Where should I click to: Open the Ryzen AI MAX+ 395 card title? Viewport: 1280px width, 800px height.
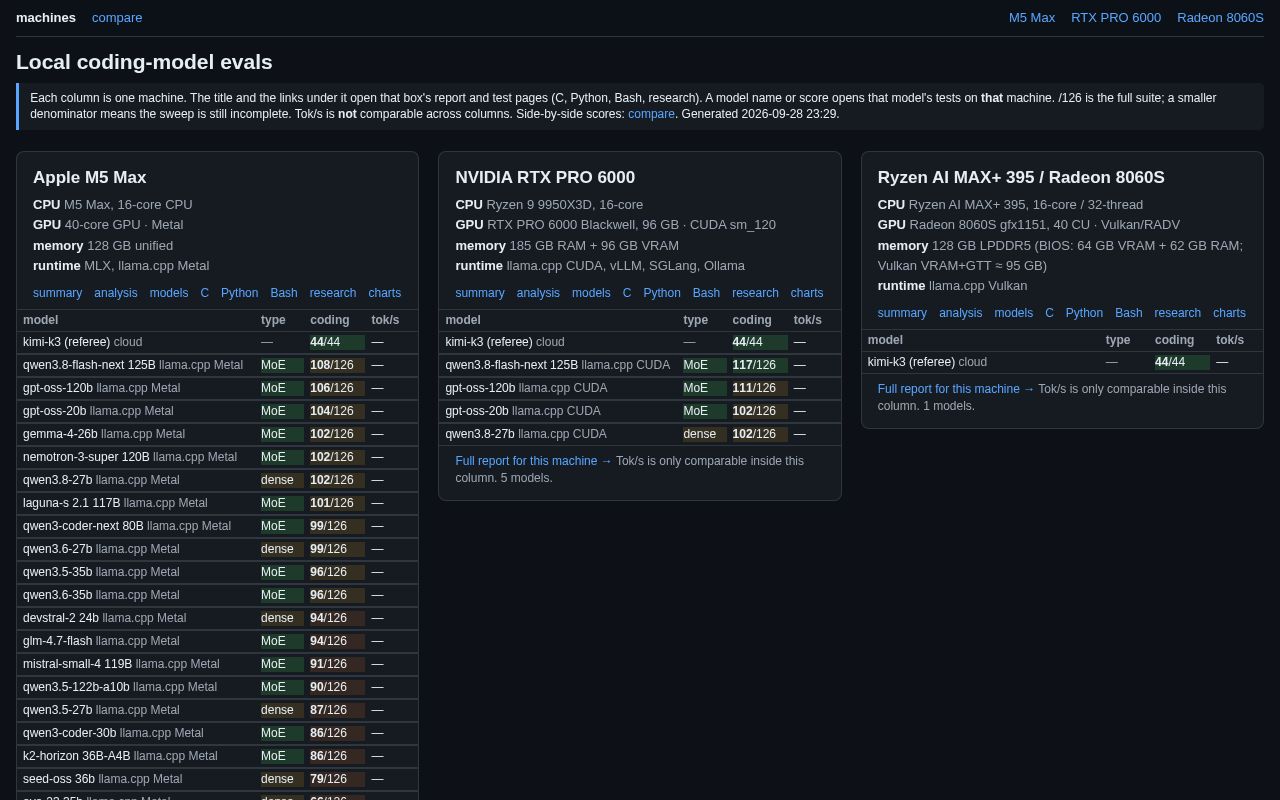coord(1021,177)
